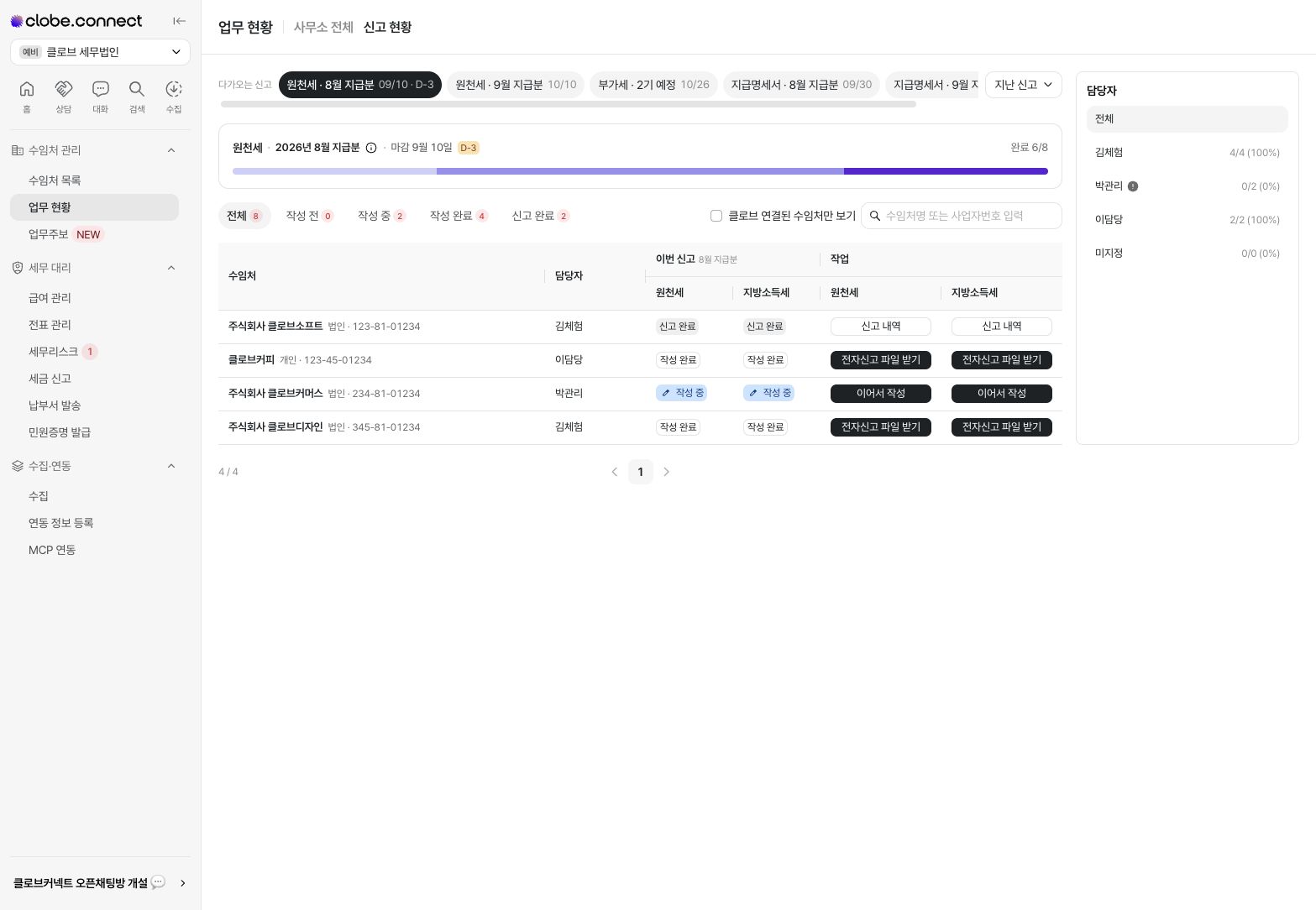Select the 작성 완료 filter tab
This screenshot has width=1316, height=910.
click(459, 216)
